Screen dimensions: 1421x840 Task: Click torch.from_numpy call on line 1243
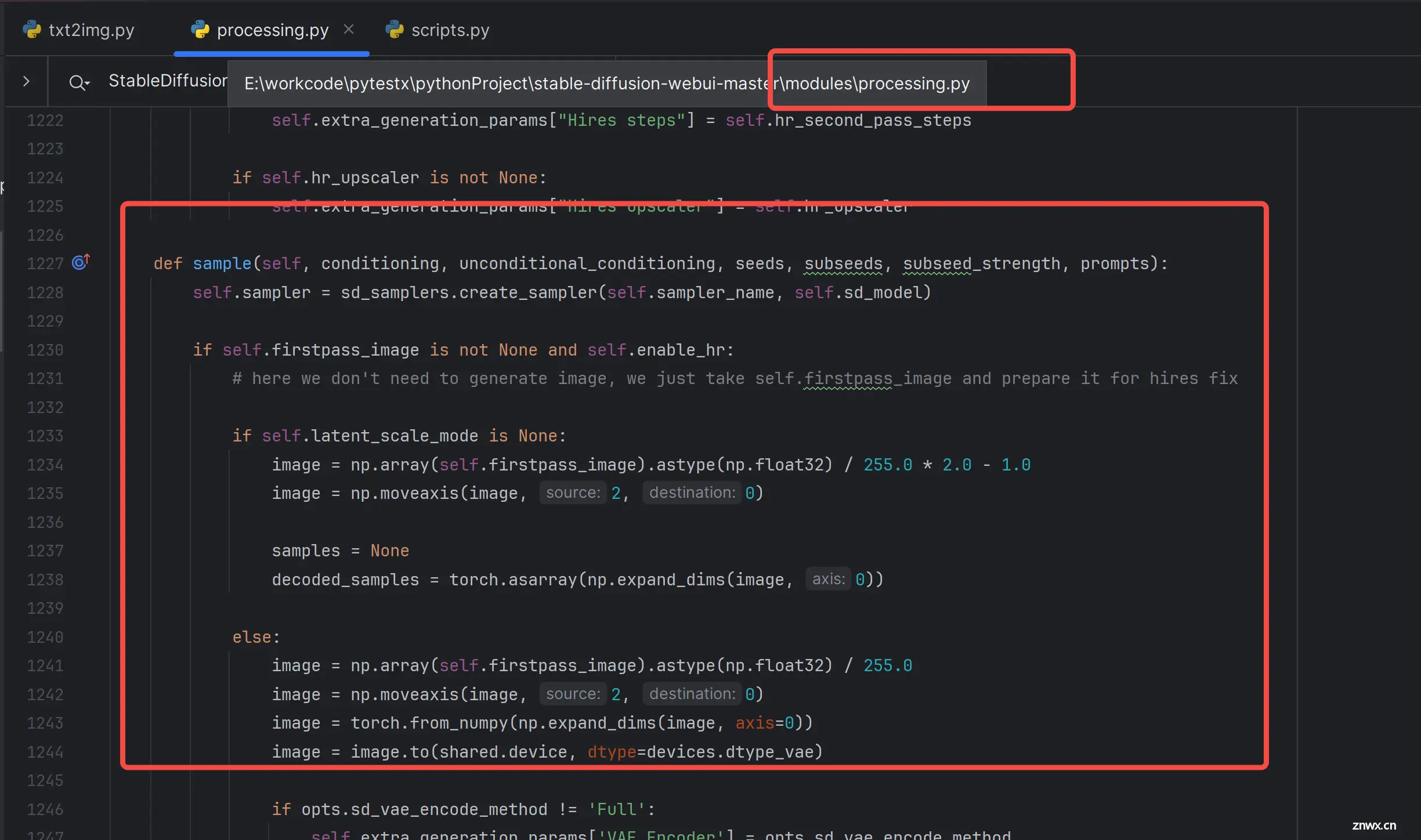pyautogui.click(x=429, y=723)
